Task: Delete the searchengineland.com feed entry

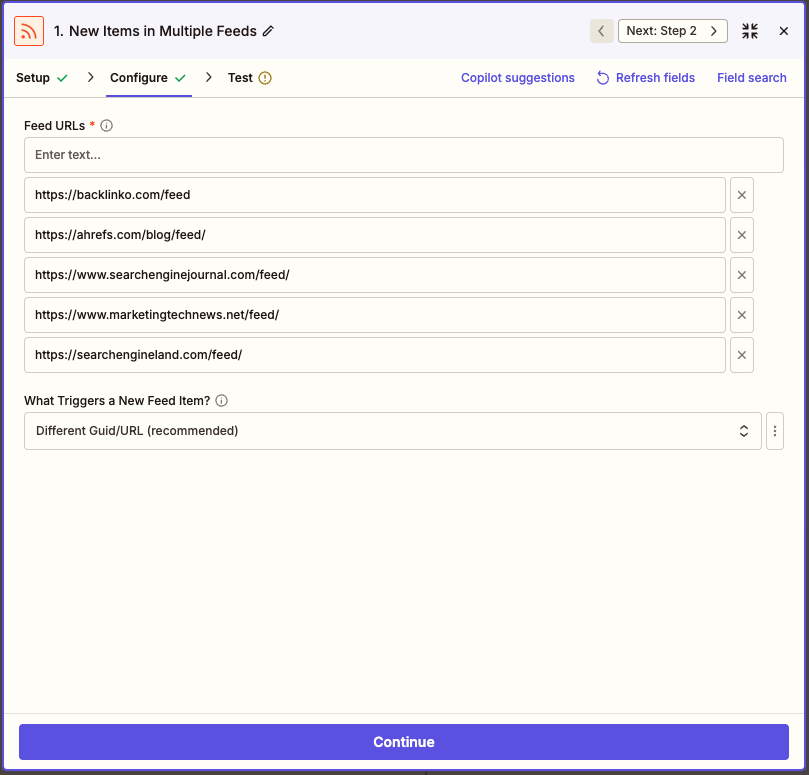Action: (x=742, y=355)
